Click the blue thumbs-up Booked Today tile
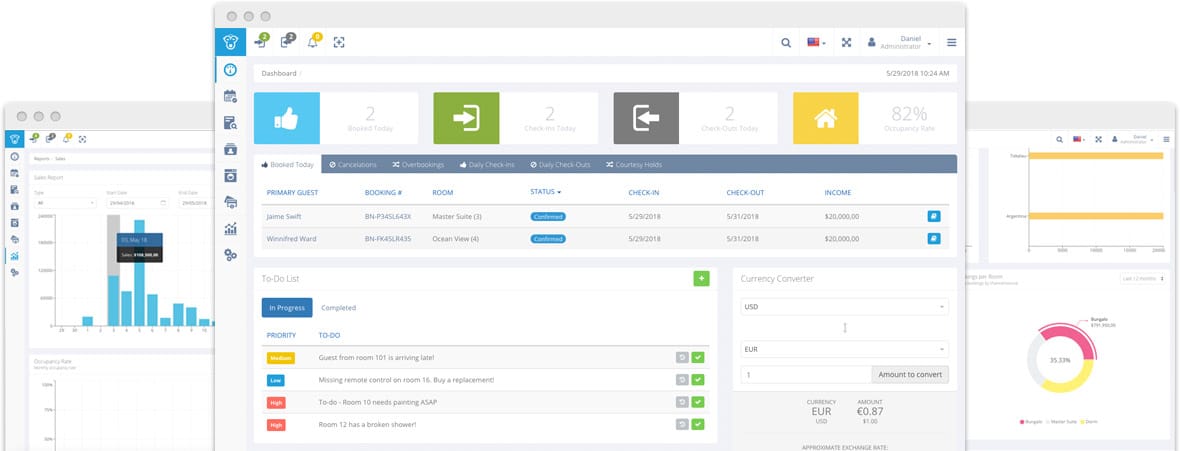Image resolution: width=1180 pixels, height=451 pixels. 287,118
